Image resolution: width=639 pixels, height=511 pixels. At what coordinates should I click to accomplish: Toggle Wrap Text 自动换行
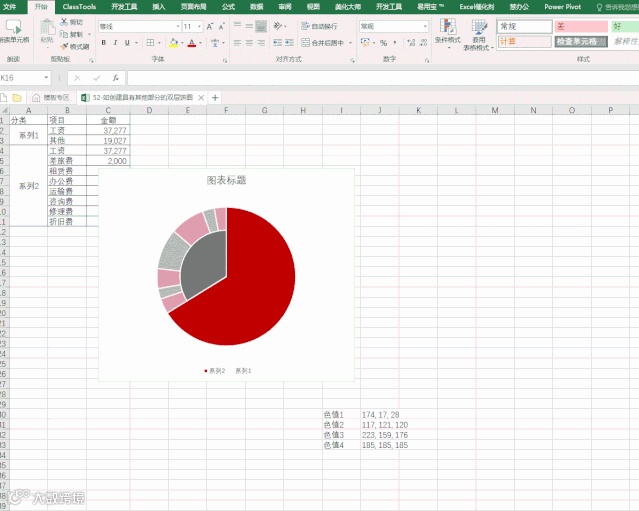(x=319, y=26)
